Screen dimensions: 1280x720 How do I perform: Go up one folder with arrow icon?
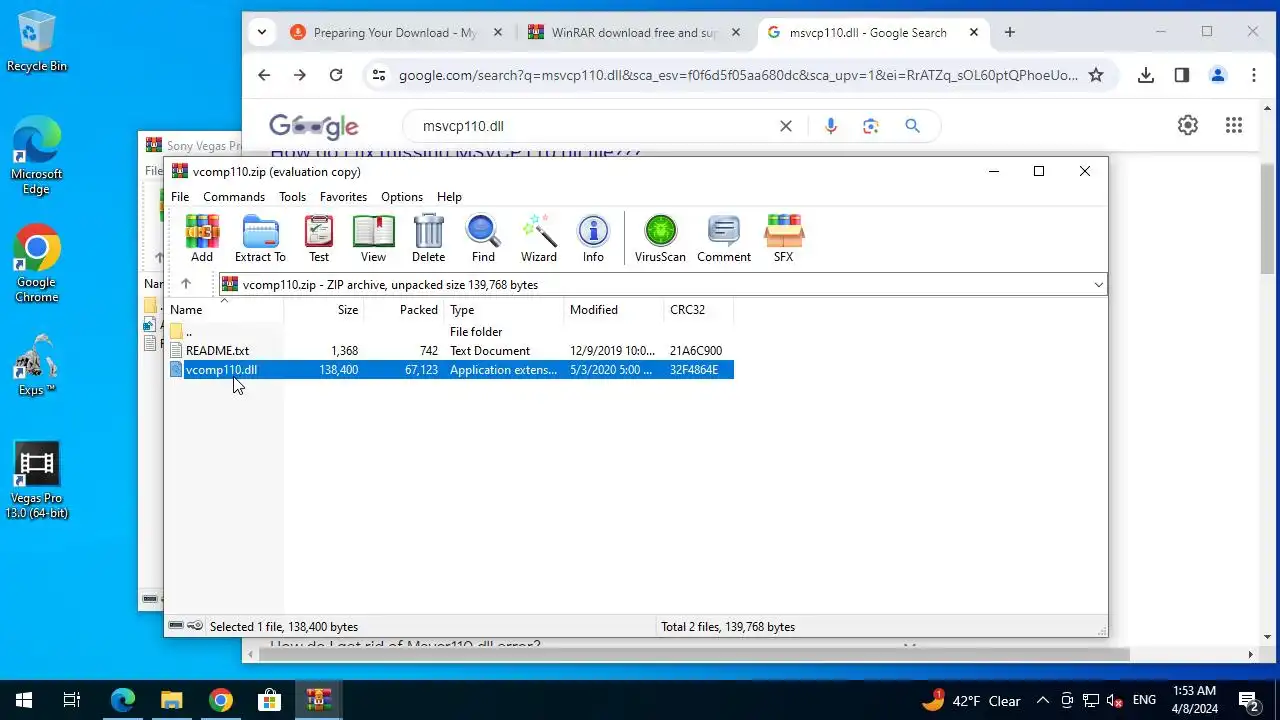point(185,284)
